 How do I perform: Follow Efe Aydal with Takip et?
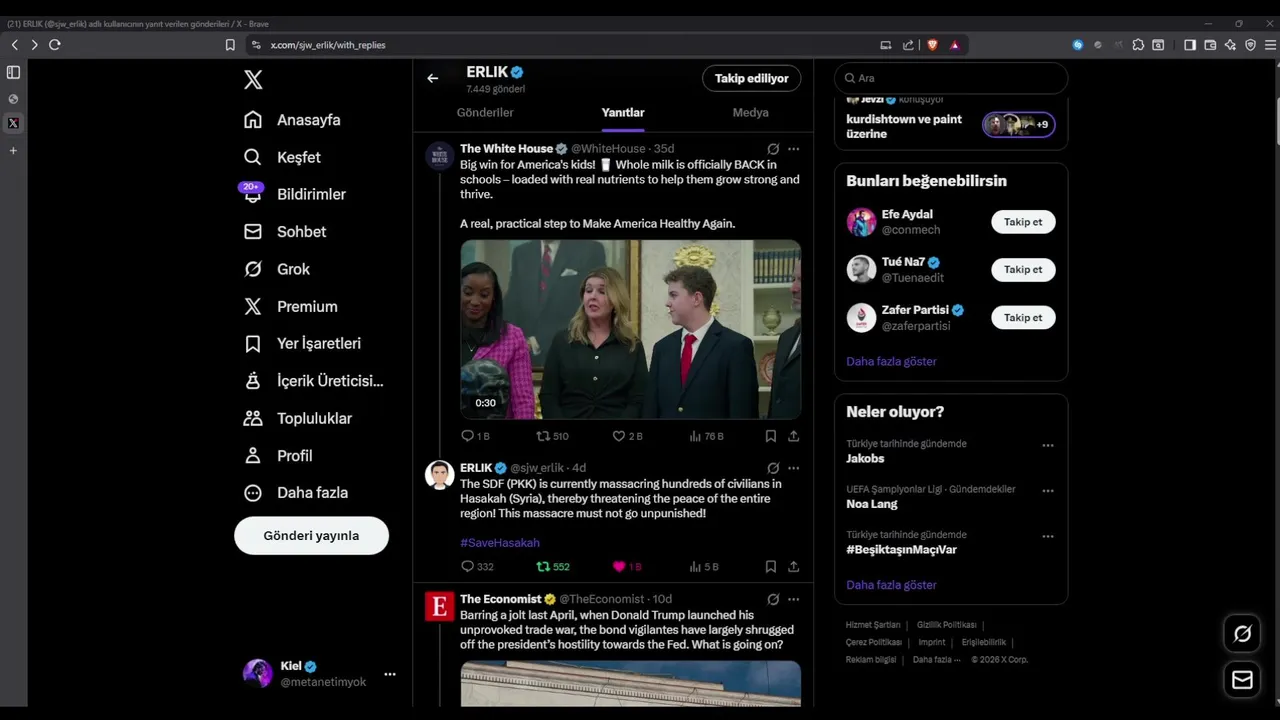[x=1023, y=222]
